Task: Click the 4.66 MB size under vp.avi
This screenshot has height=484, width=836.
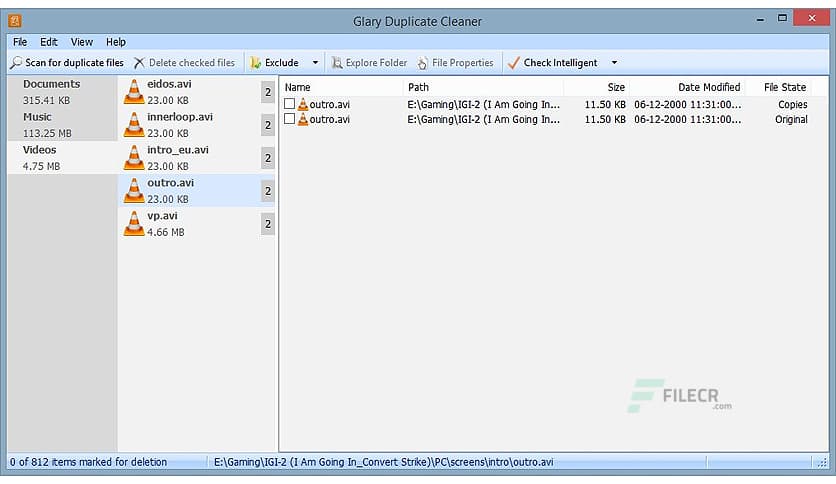Action: click(x=166, y=232)
